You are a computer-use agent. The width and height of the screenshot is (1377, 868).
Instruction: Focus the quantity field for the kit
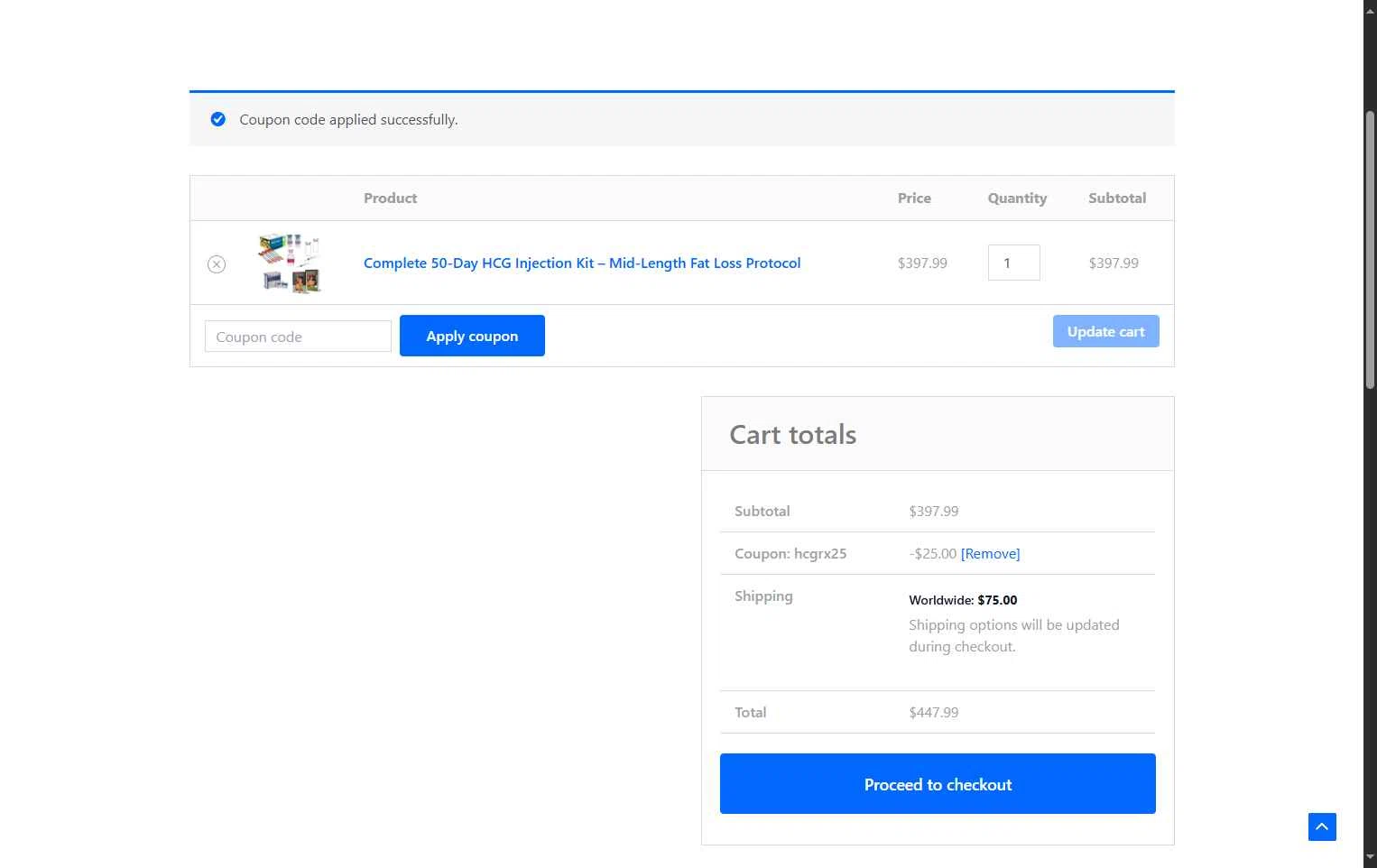1014,263
